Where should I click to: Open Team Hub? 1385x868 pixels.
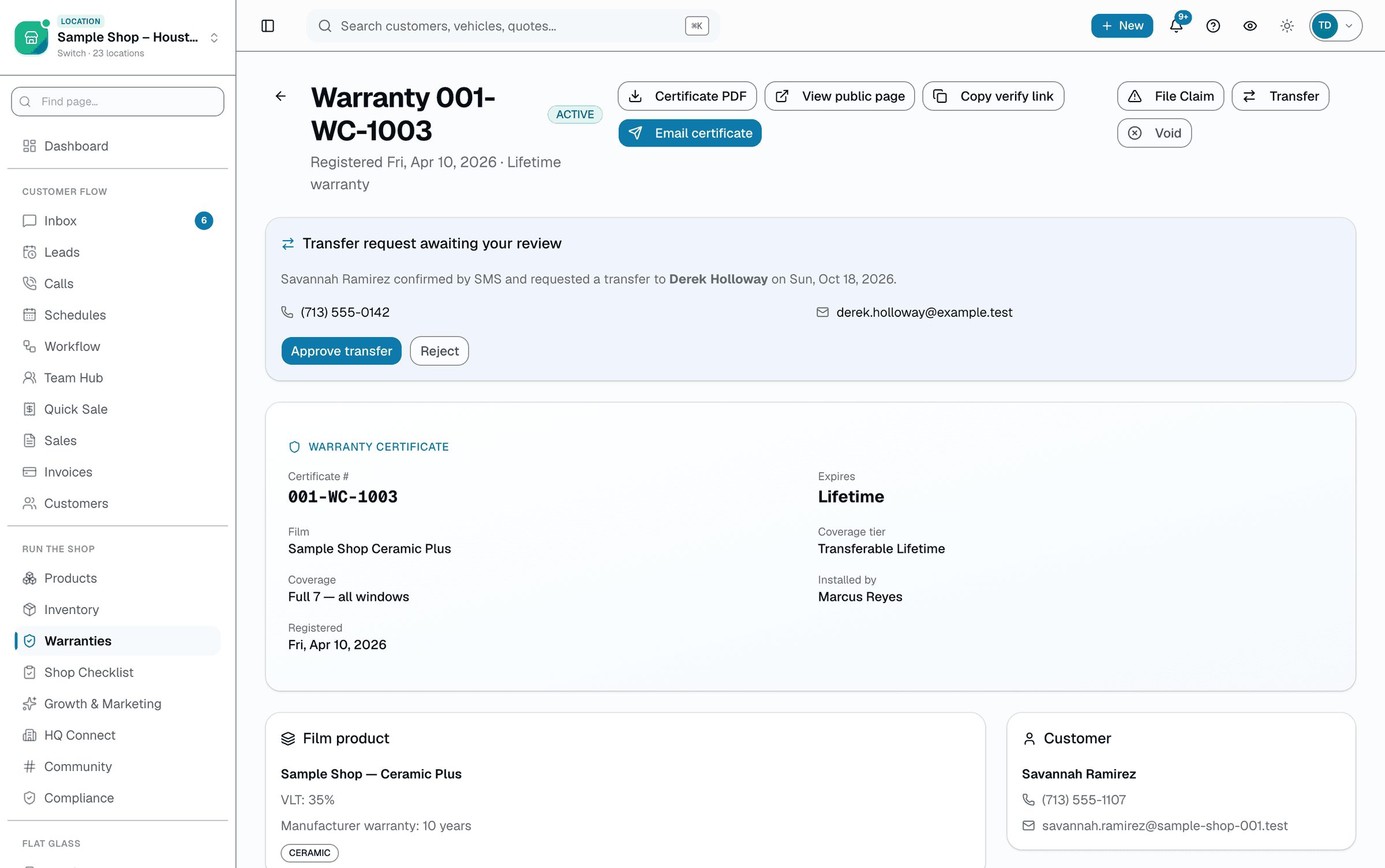click(x=118, y=377)
